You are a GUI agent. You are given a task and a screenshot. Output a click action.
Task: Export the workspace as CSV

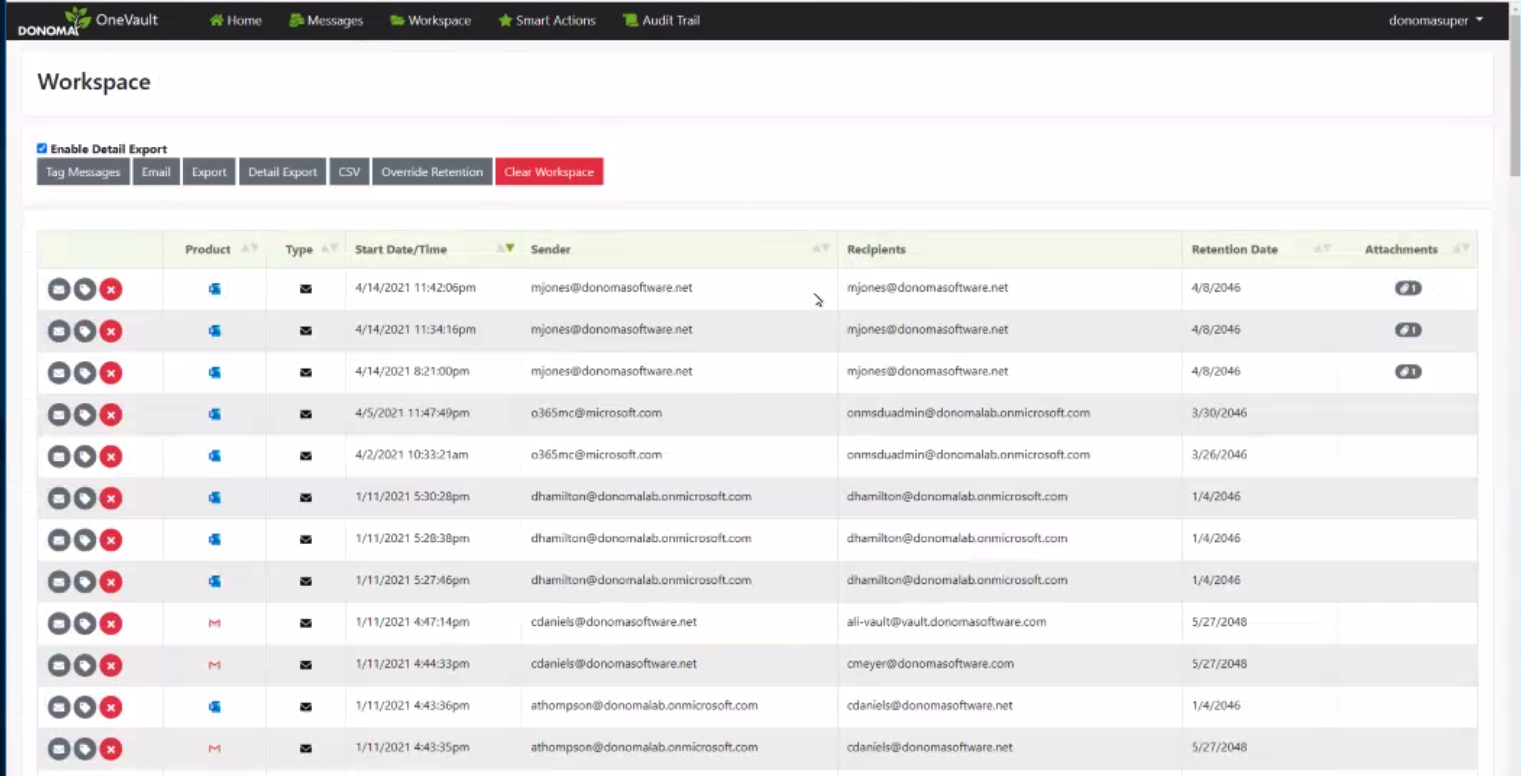[x=349, y=171]
